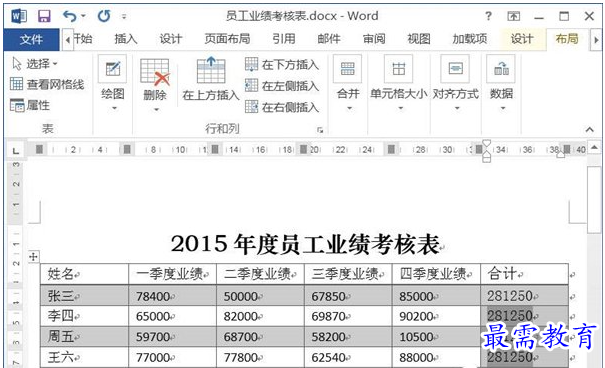Screen dimensions: 605x368
Task: Click the title 2015年度员工业绩考核表
Action: pyautogui.click(x=305, y=245)
